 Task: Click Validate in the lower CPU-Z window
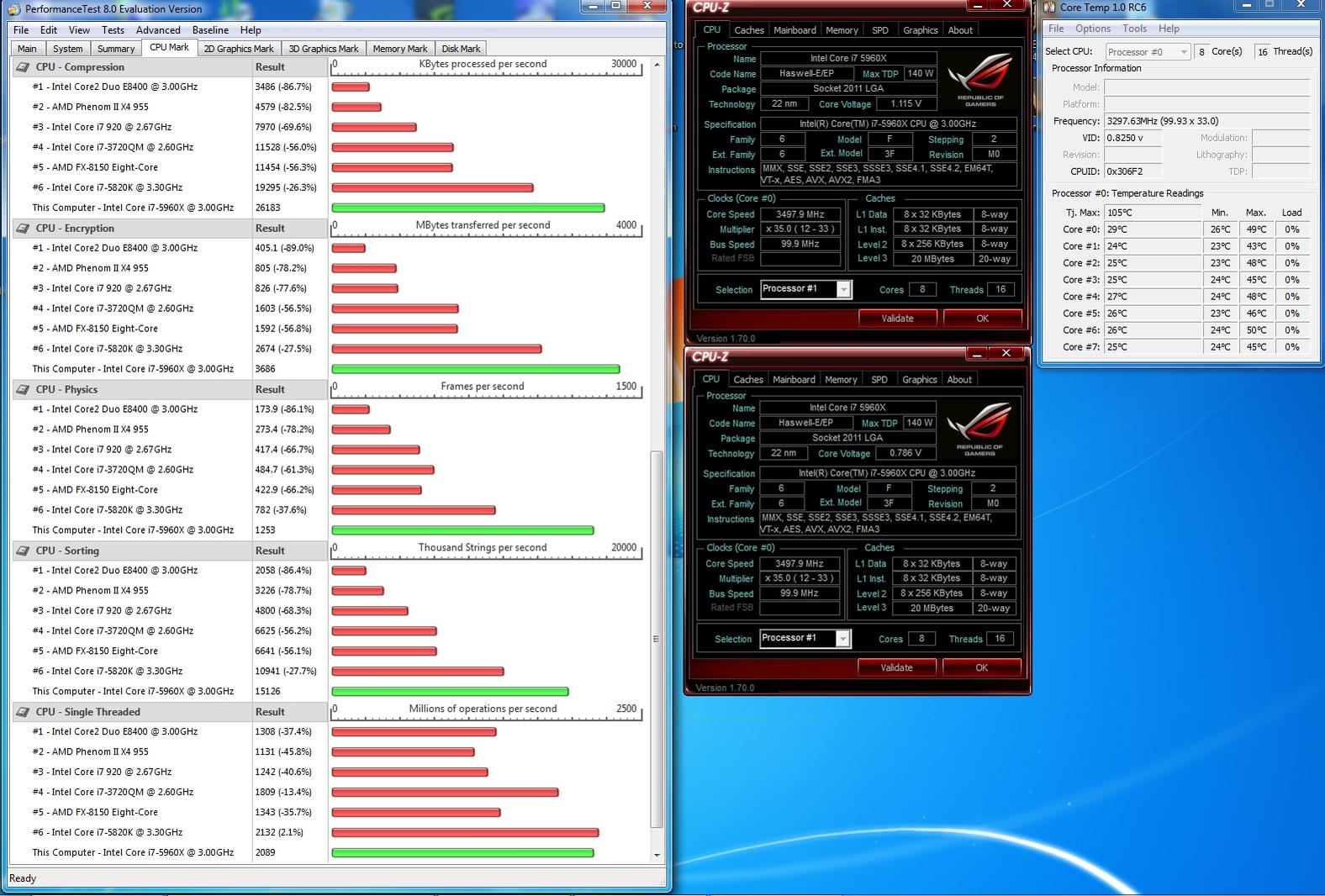[896, 667]
